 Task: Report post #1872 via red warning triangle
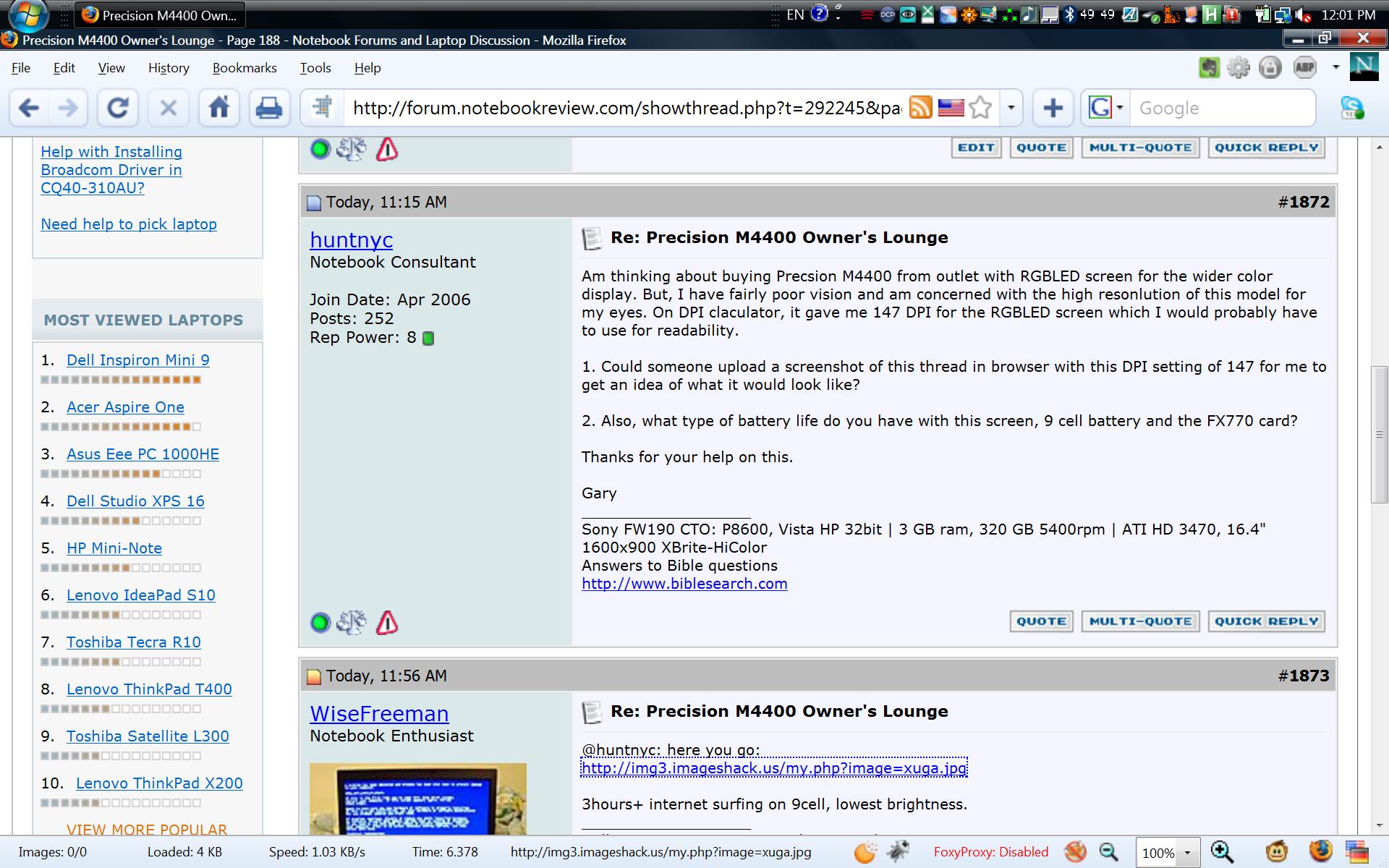tap(387, 622)
